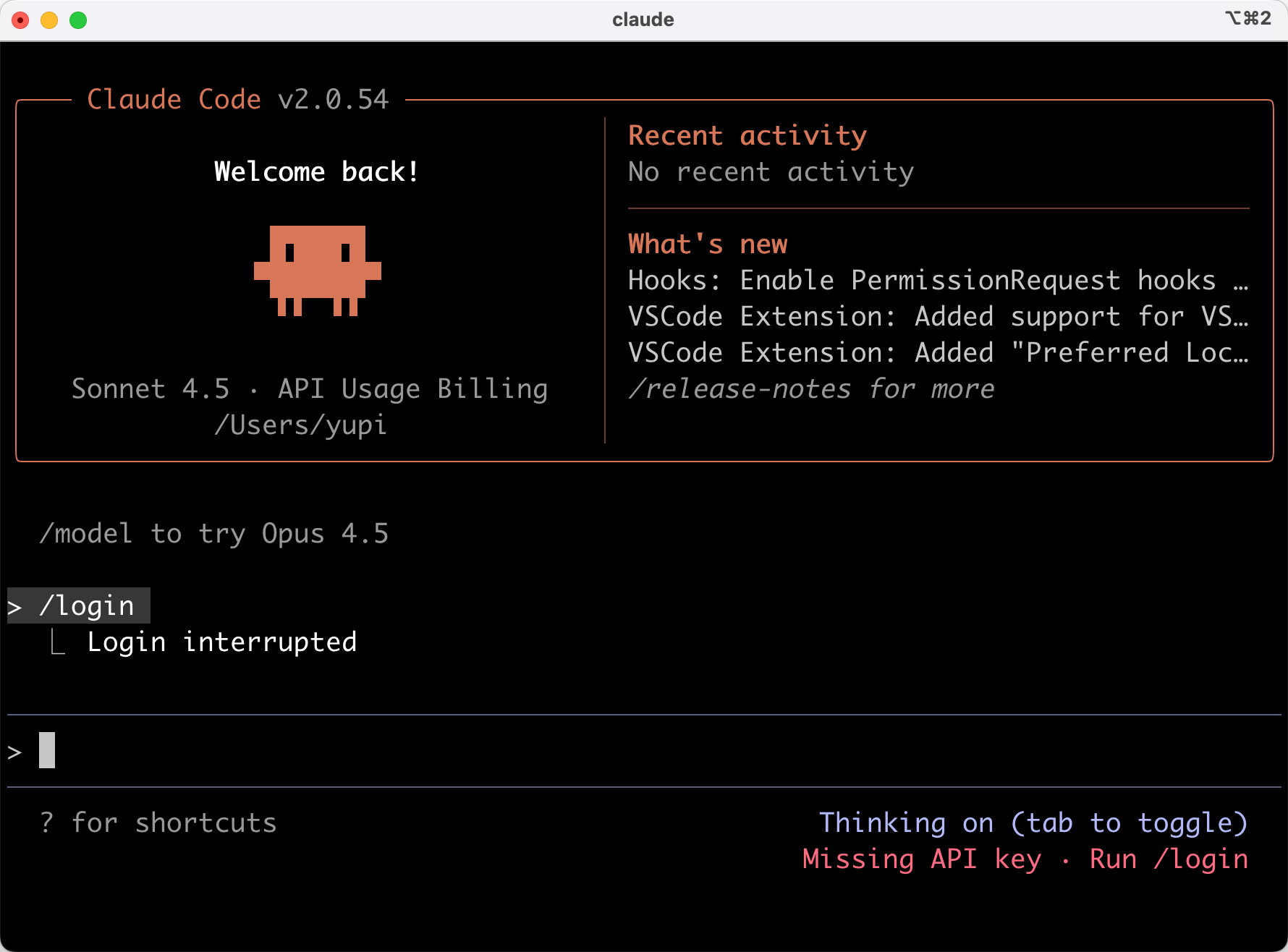The image size is (1288, 952).
Task: Click the yellow minimize window button
Action: pos(49,20)
